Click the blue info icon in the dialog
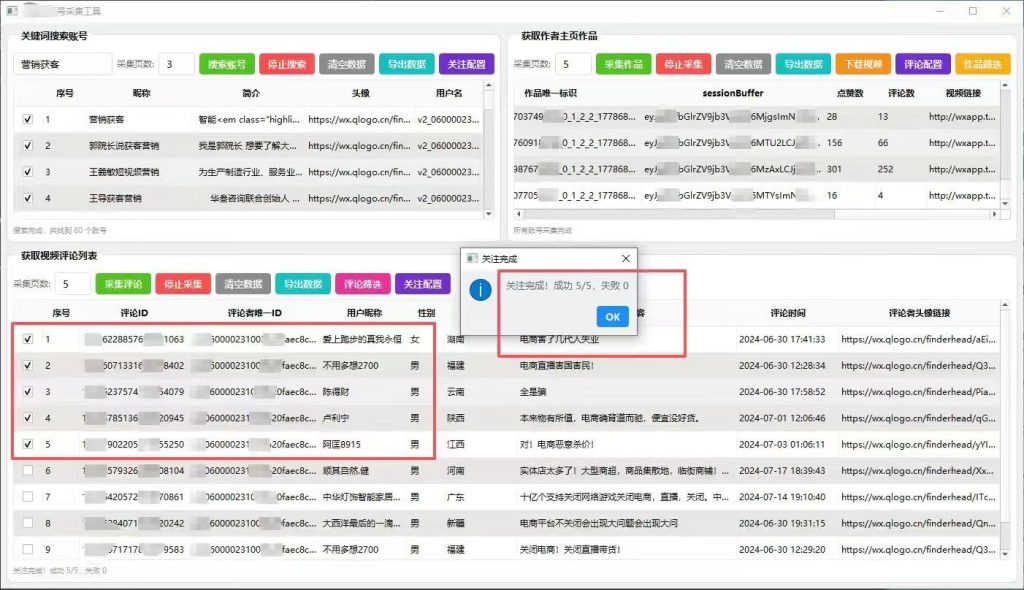 481,289
